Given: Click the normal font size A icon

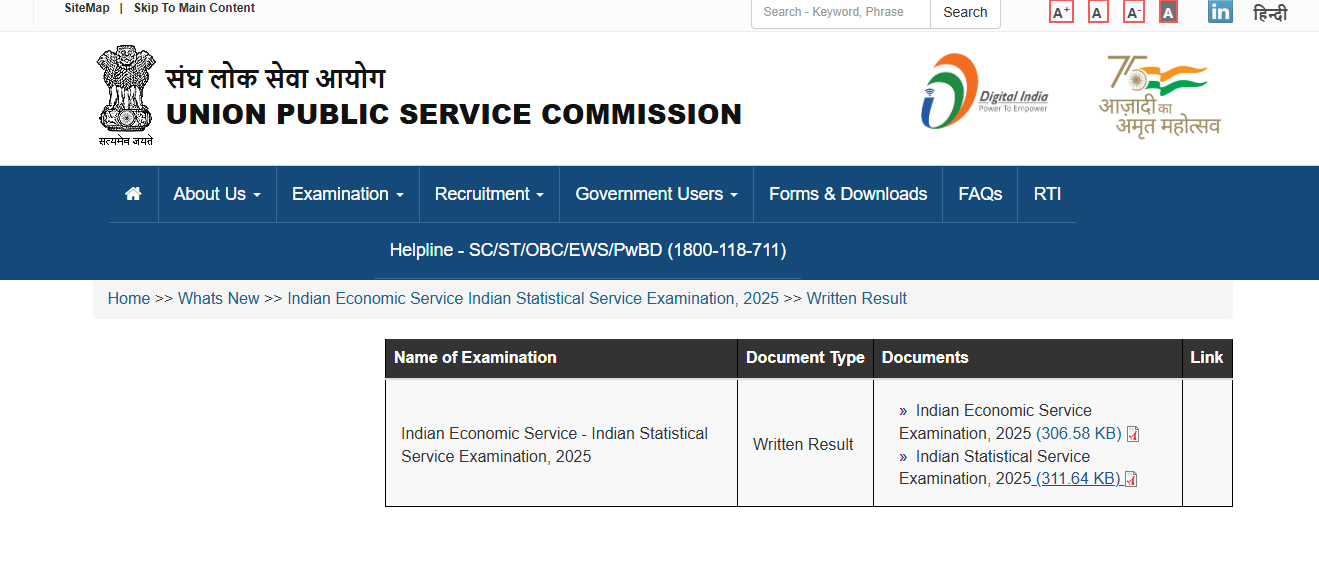Looking at the screenshot, I should point(1098,13).
